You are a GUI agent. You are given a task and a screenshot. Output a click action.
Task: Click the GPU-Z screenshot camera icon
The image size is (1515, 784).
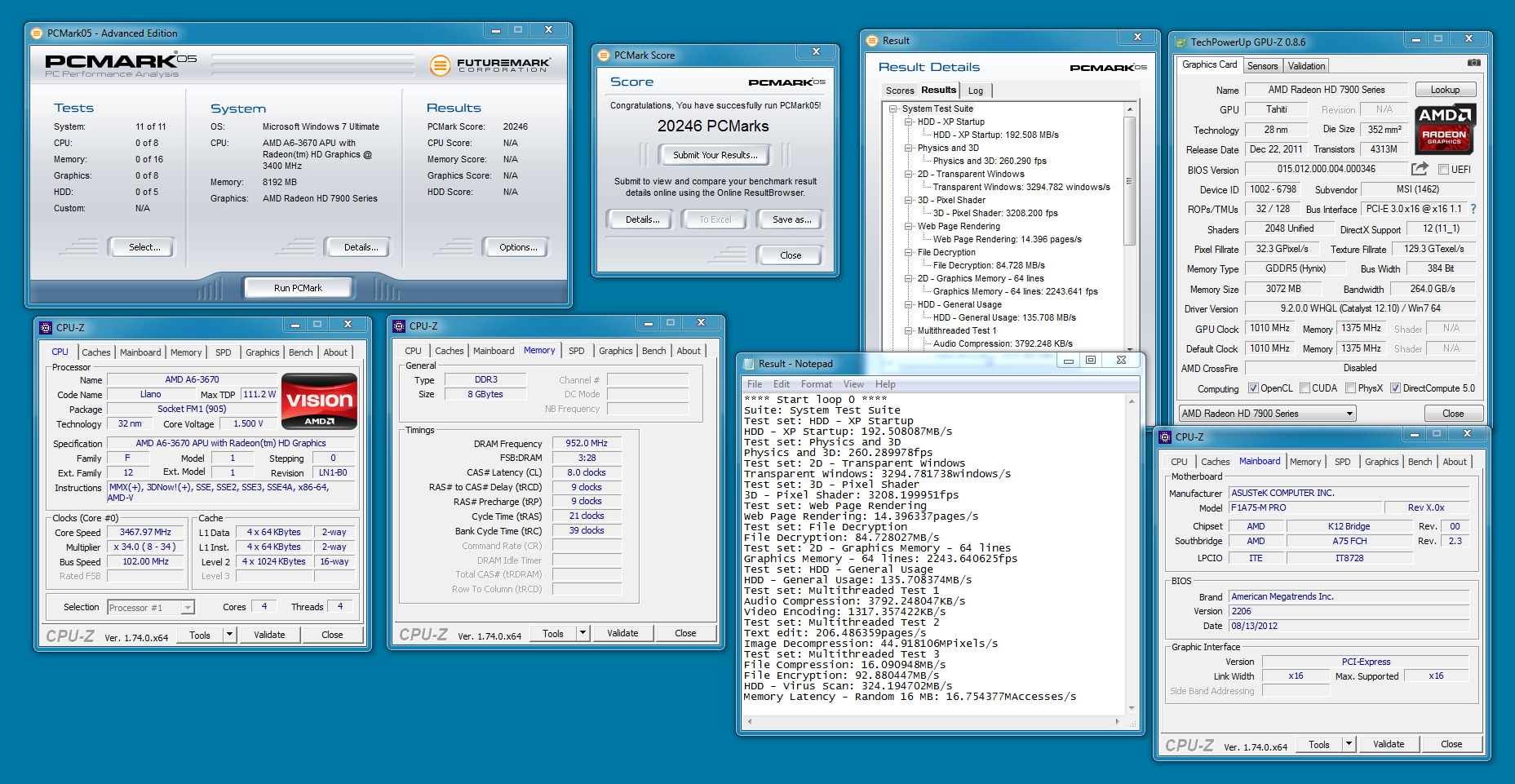pos(1473,63)
